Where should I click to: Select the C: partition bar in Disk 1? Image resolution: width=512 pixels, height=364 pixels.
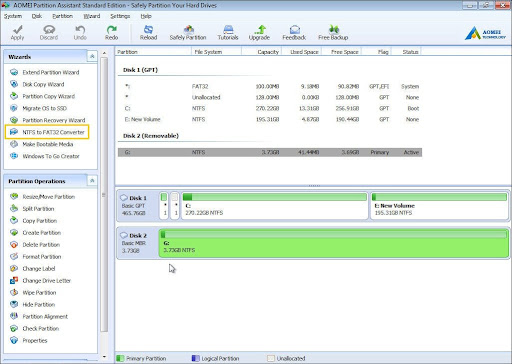tap(275, 206)
